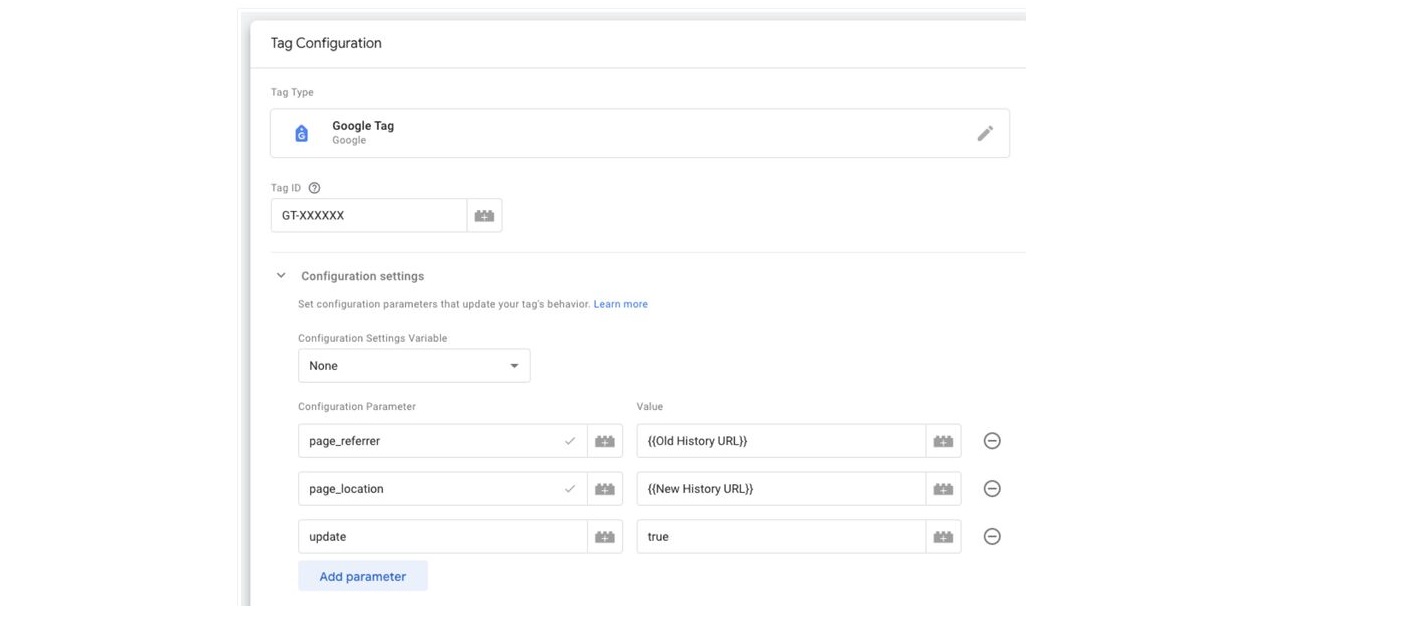Screen dimensions: 1410x636
Task: Insert variable into page_referrer parameter field
Action: coord(604,440)
